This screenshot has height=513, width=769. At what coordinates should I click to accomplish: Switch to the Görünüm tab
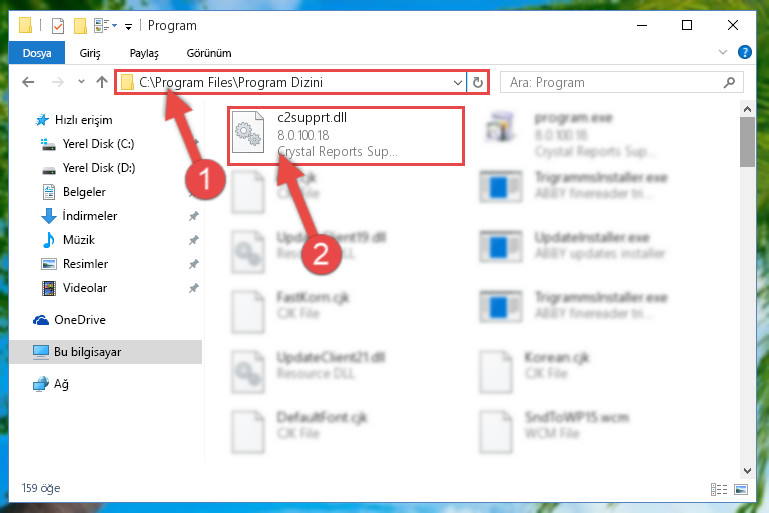[209, 53]
